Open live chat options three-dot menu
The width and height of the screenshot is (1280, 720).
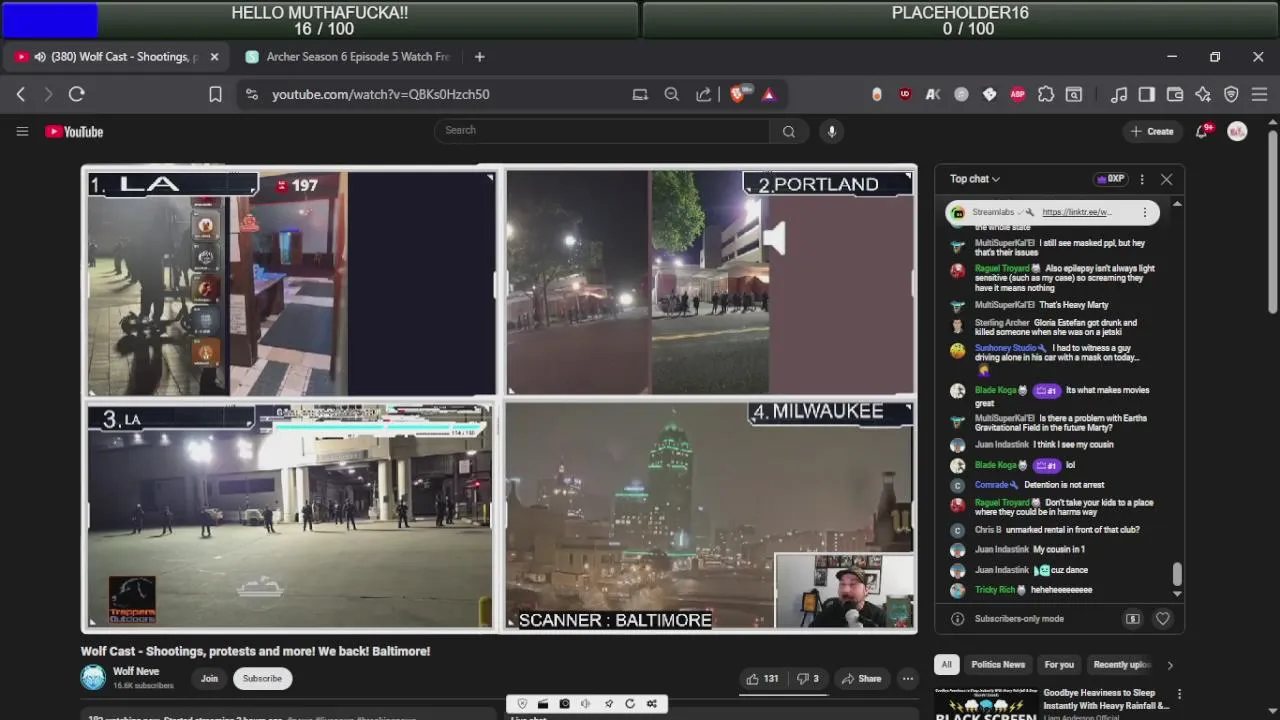tap(1141, 179)
